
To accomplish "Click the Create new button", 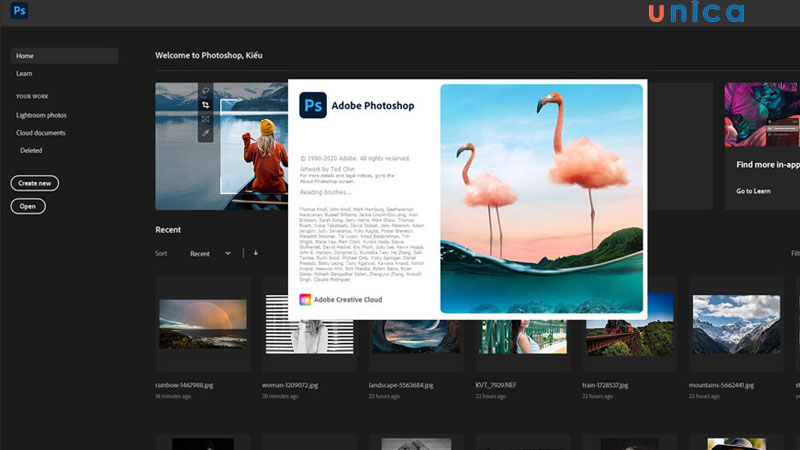I will tap(35, 183).
